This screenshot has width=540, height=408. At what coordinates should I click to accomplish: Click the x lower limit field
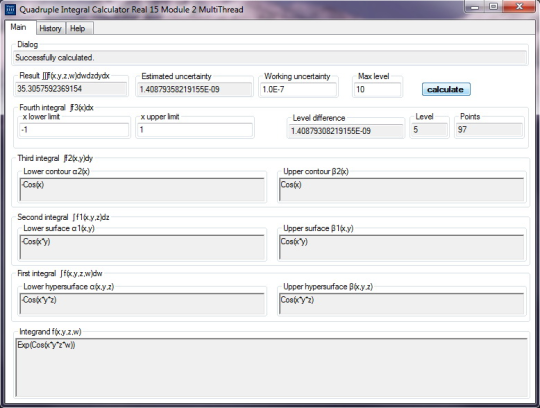click(74, 130)
